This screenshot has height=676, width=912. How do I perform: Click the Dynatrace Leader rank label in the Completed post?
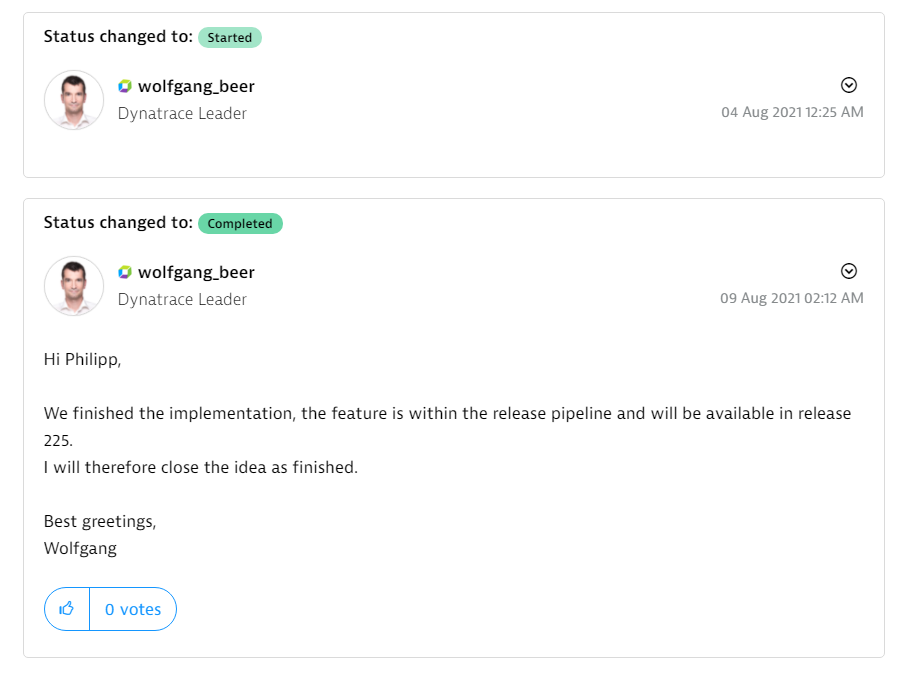pyautogui.click(x=182, y=299)
